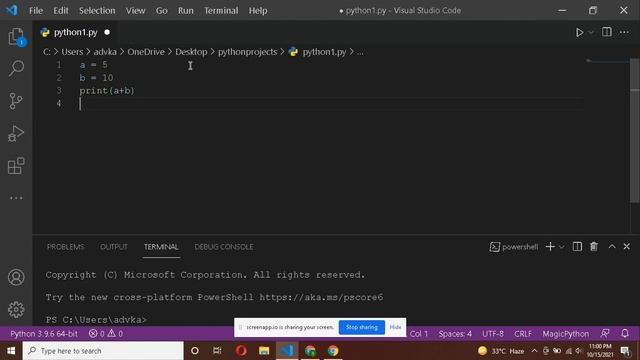Maximize the panel with the up chevron
This screenshot has width=640, height=360.
pyautogui.click(x=612, y=247)
